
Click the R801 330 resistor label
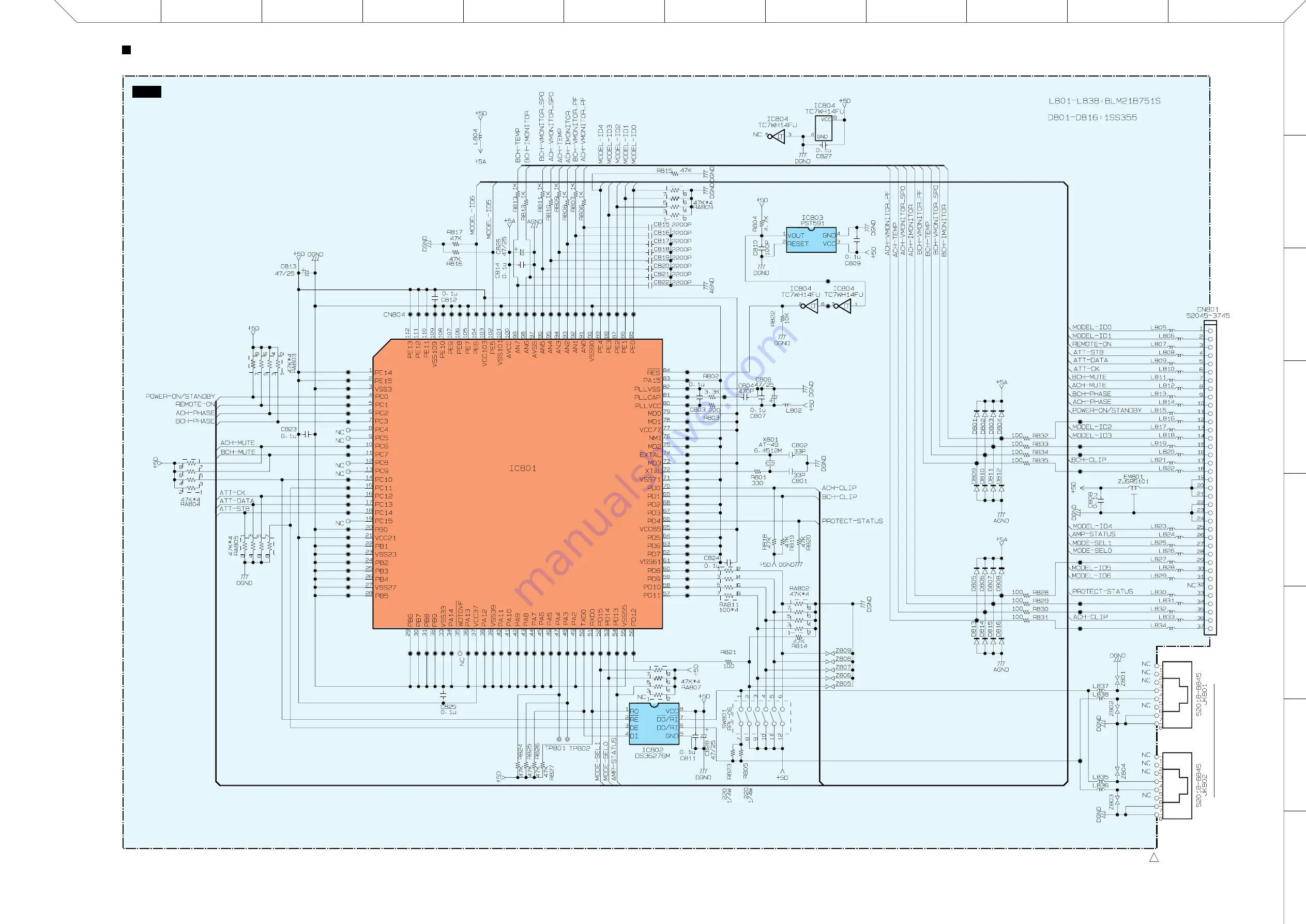pos(758,480)
